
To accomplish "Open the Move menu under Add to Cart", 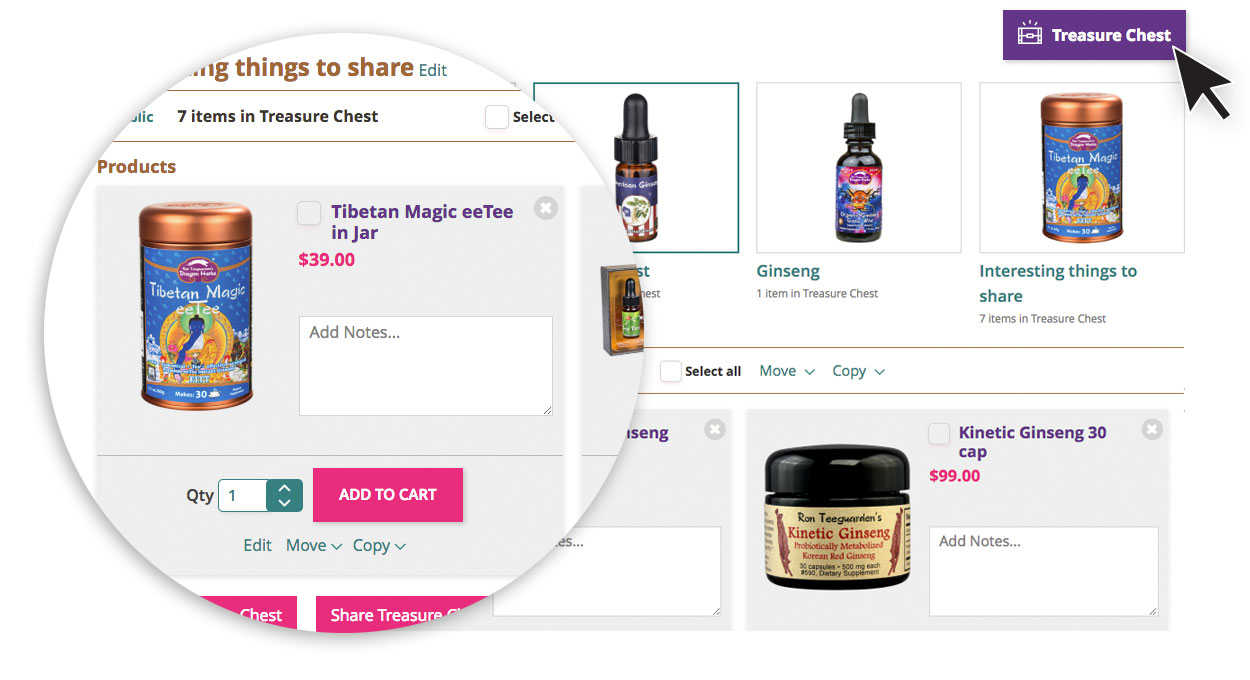I will (x=314, y=545).
